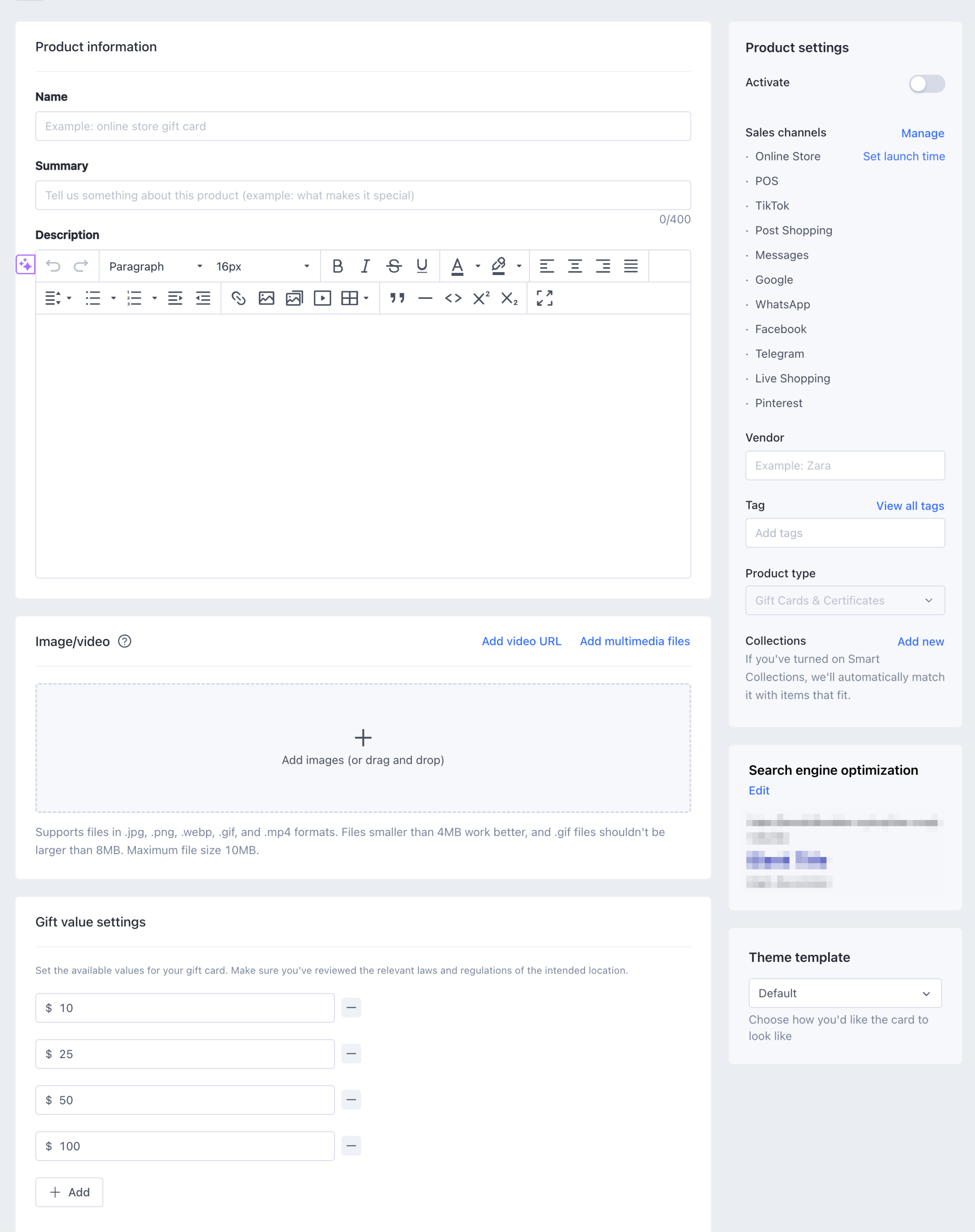Screen dimensions: 975x1232
Task: Apply superscript formatting
Action: (481, 299)
